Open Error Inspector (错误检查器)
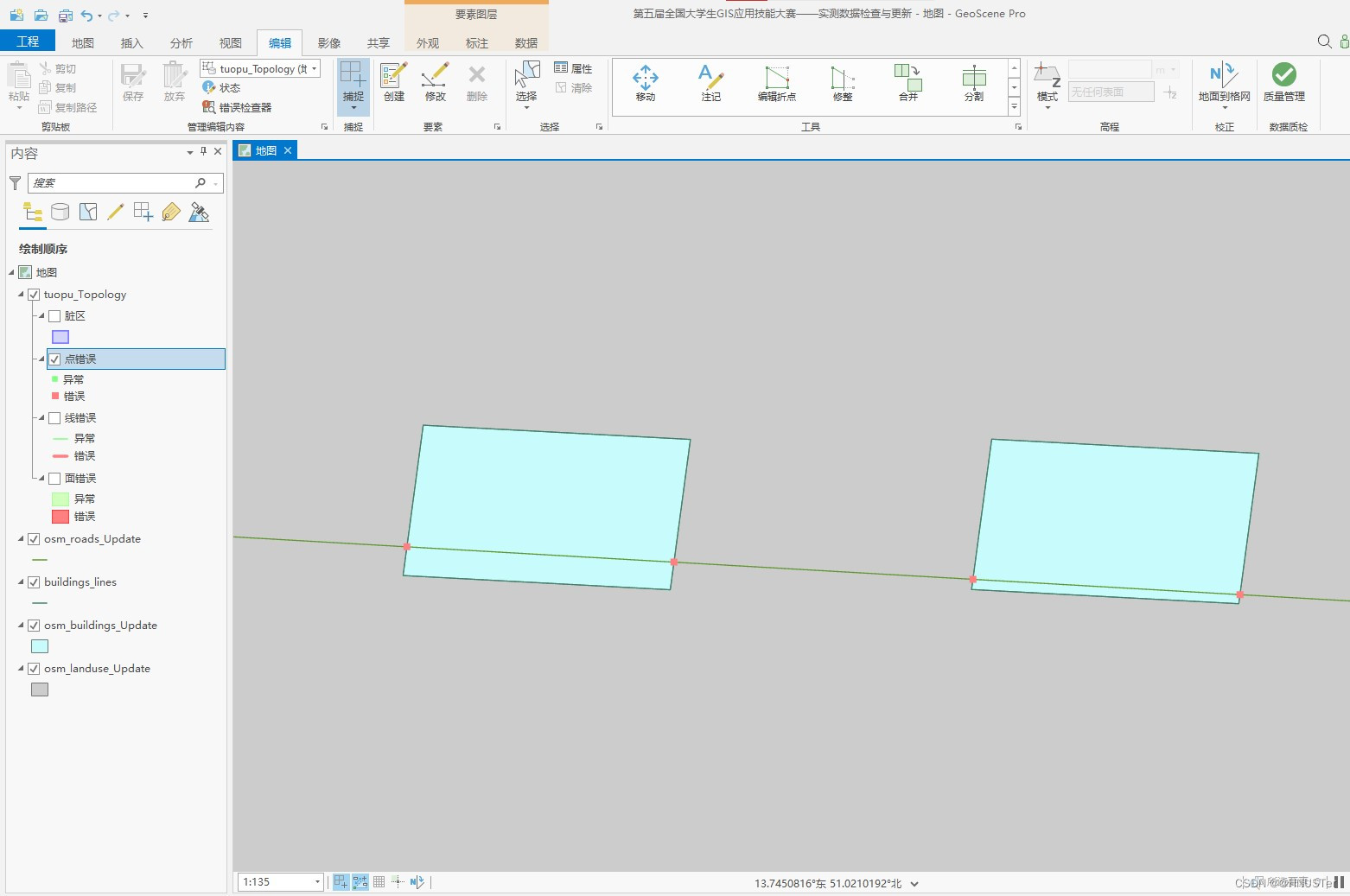Image resolution: width=1350 pixels, height=896 pixels. click(x=237, y=107)
